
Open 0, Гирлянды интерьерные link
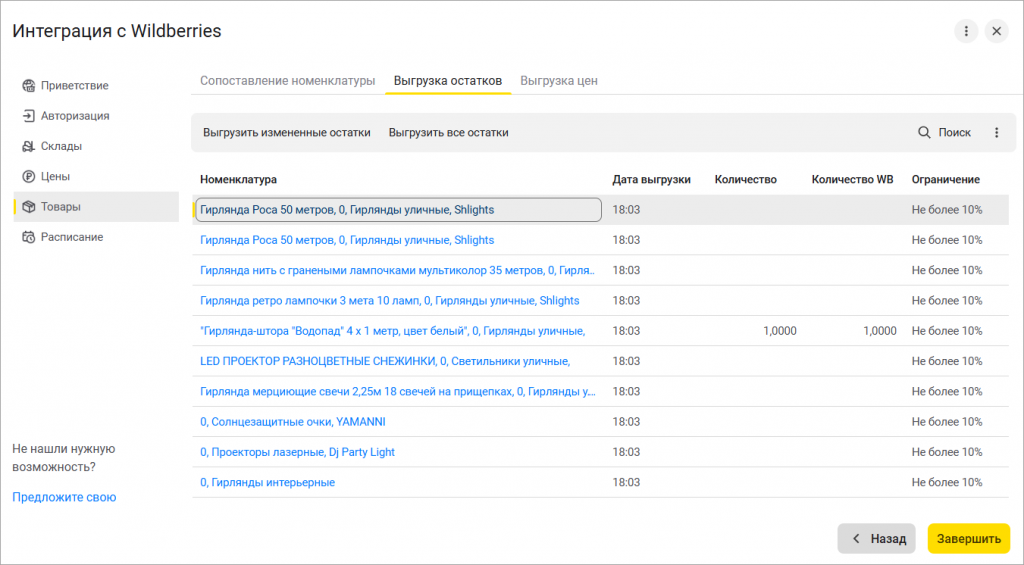[x=267, y=482]
